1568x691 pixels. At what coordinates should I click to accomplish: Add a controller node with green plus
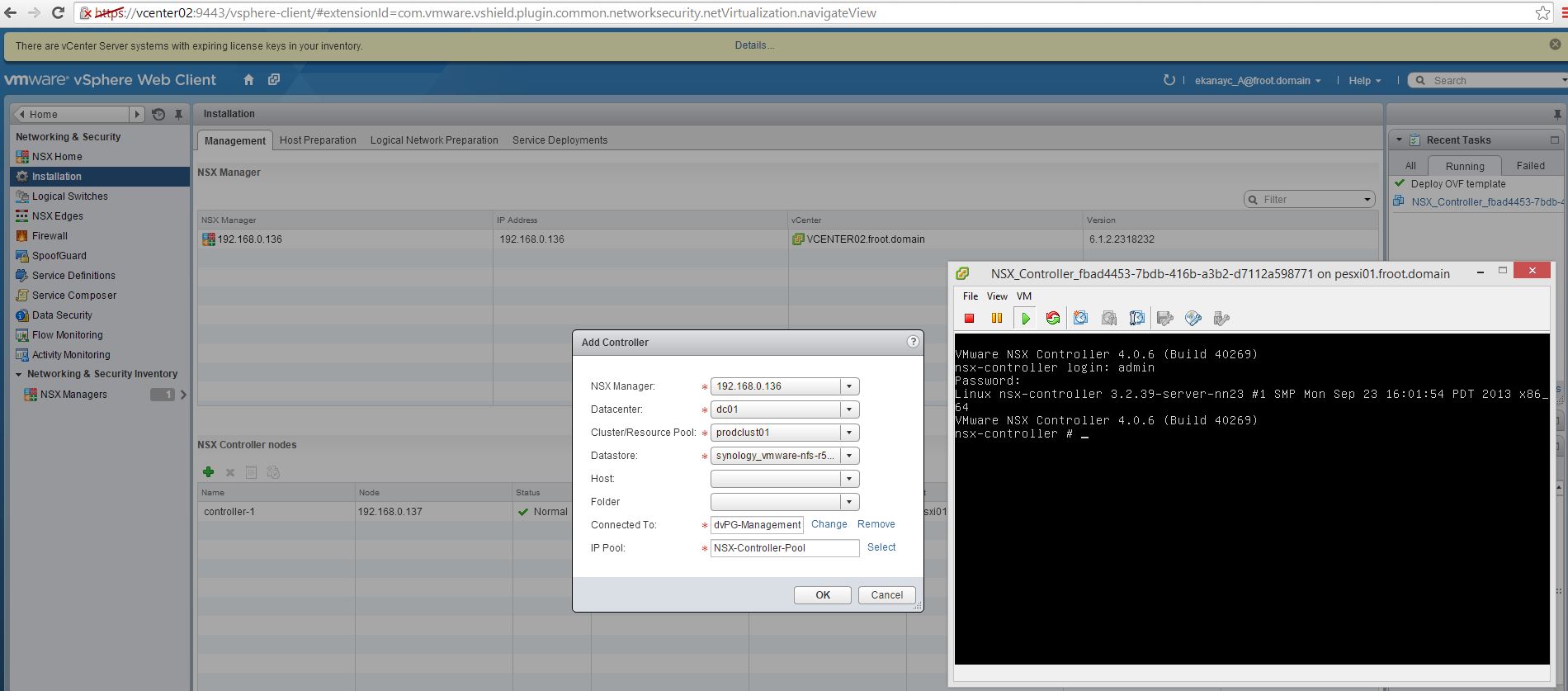tap(208, 472)
